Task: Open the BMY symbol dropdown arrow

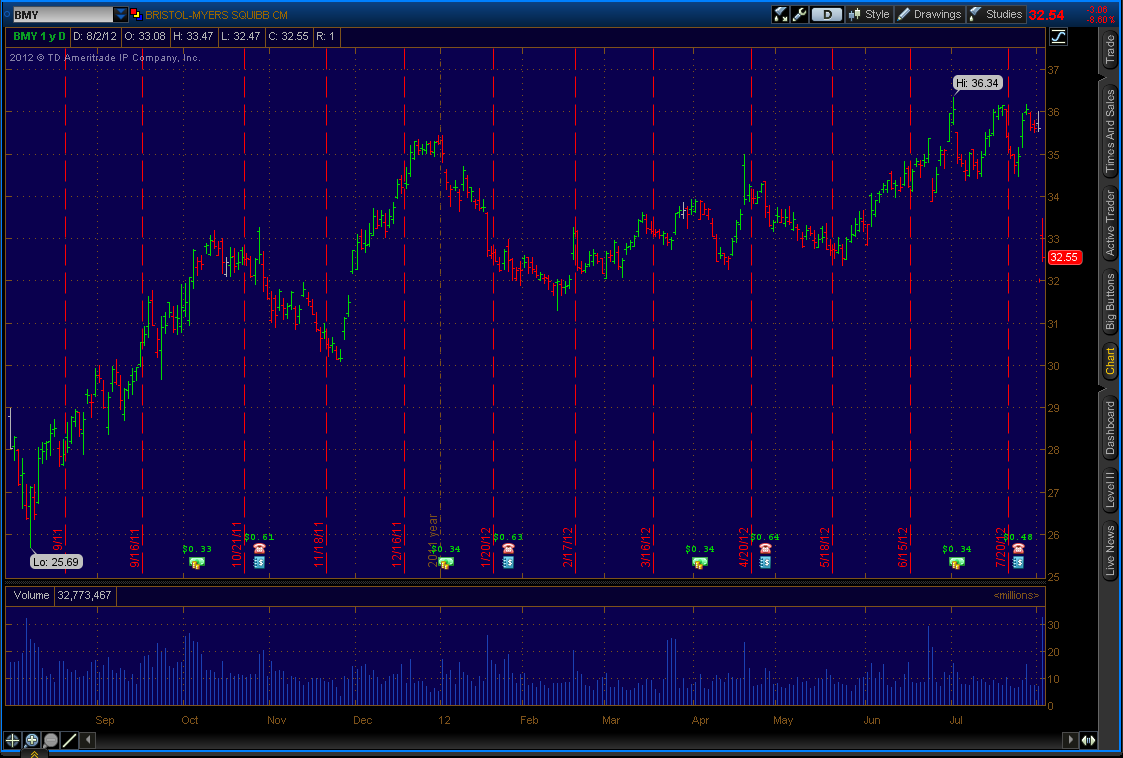Action: (x=120, y=14)
